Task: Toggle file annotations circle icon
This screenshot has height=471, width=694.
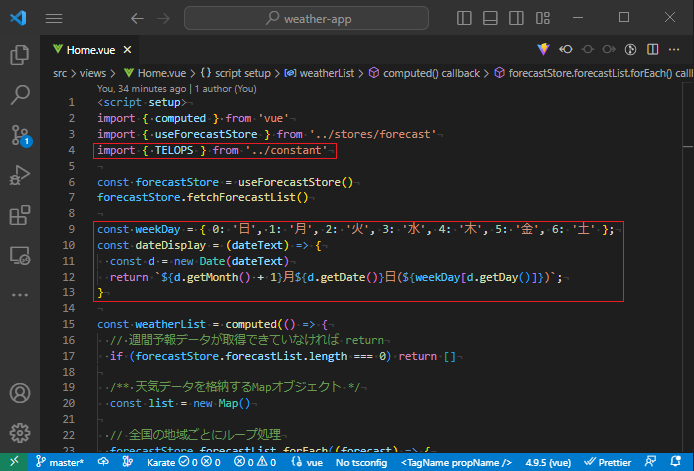Action: 630,49
